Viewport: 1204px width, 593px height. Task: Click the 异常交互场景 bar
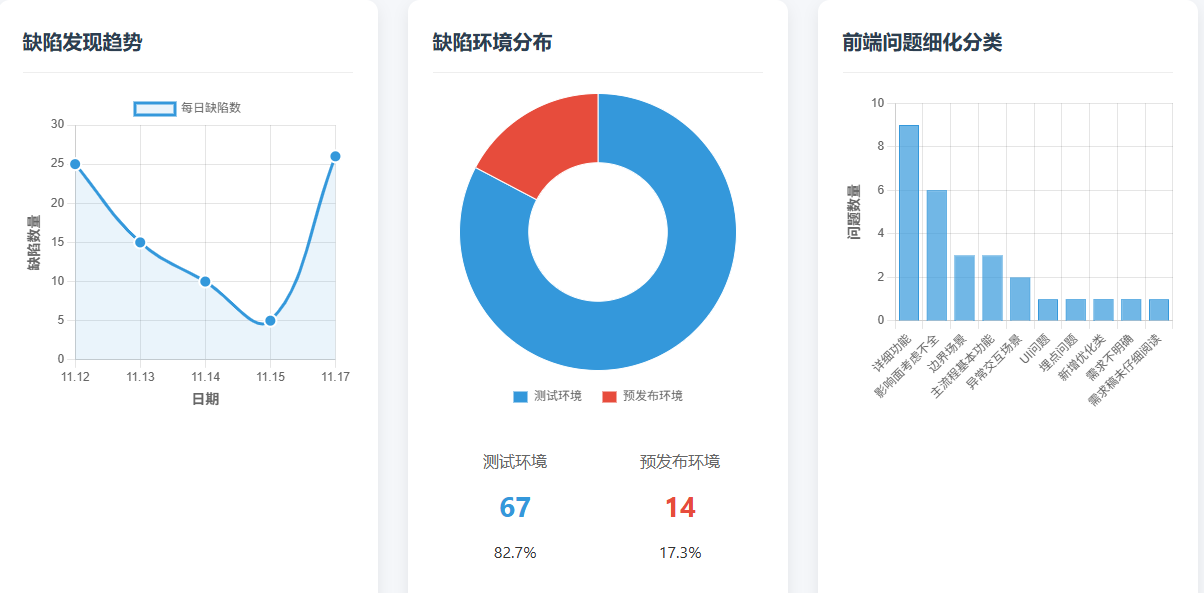1020,299
